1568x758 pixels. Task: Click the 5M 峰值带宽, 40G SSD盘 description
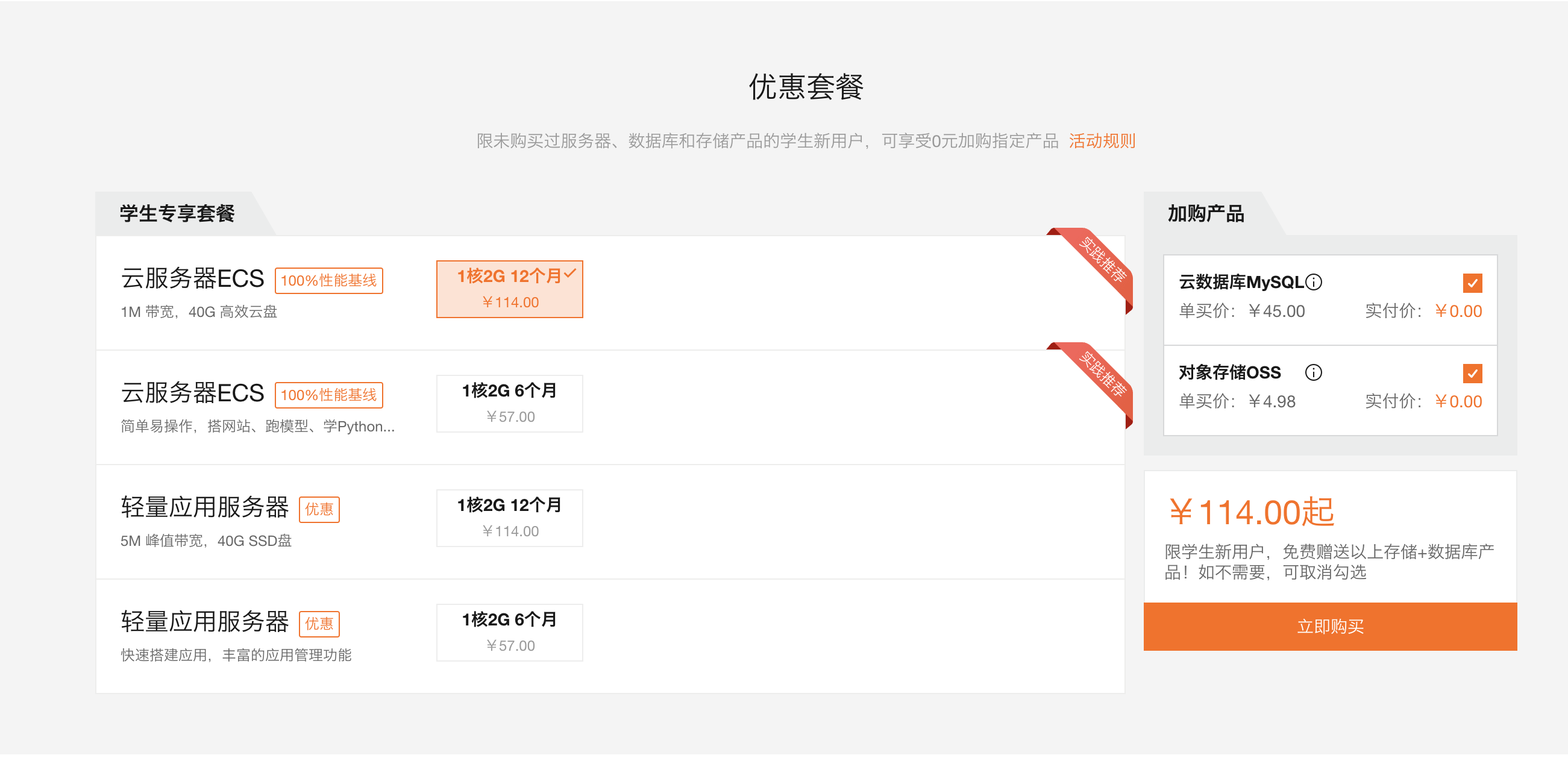click(205, 541)
